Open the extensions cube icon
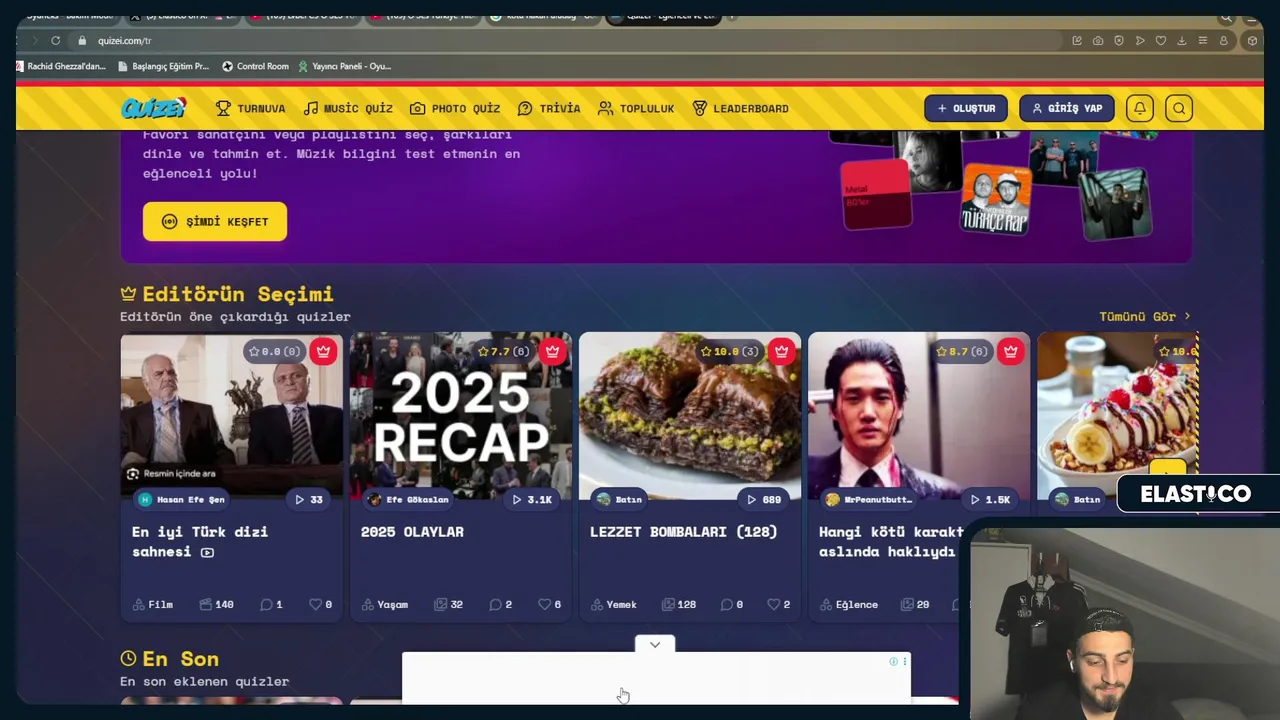The height and width of the screenshot is (720, 1280). (x=1252, y=40)
